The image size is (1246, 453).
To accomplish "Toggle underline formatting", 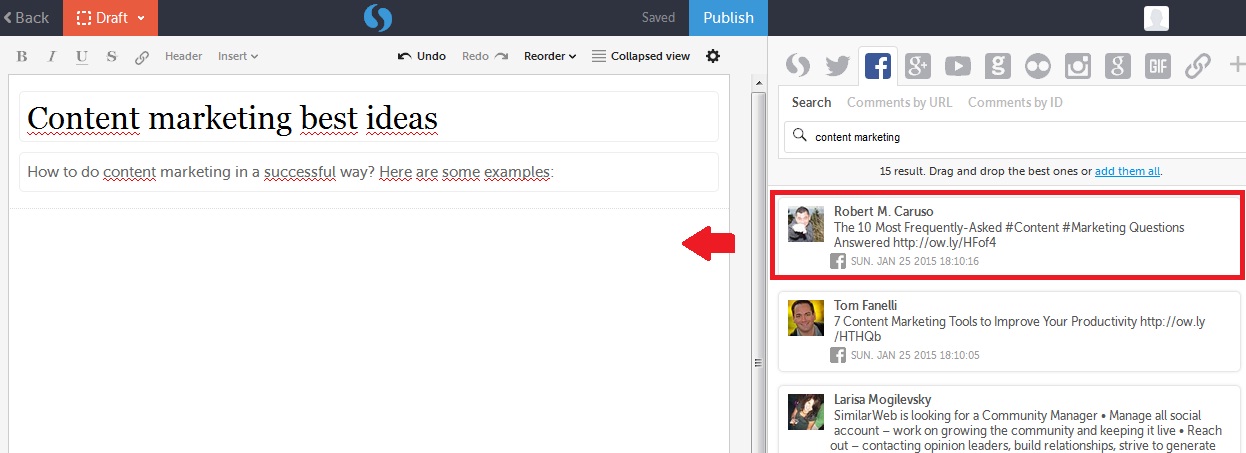I will tap(82, 56).
